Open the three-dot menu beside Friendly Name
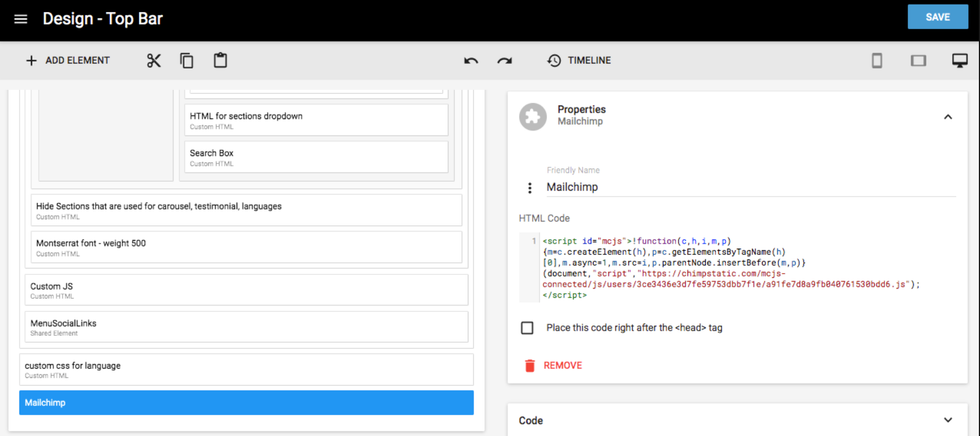The height and width of the screenshot is (436, 980). point(530,188)
